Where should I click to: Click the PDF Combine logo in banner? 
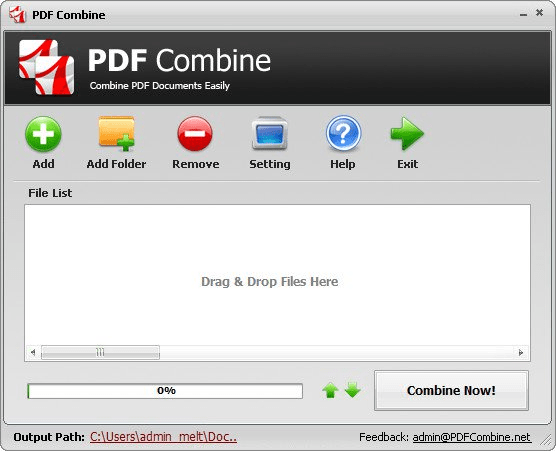[x=46, y=67]
